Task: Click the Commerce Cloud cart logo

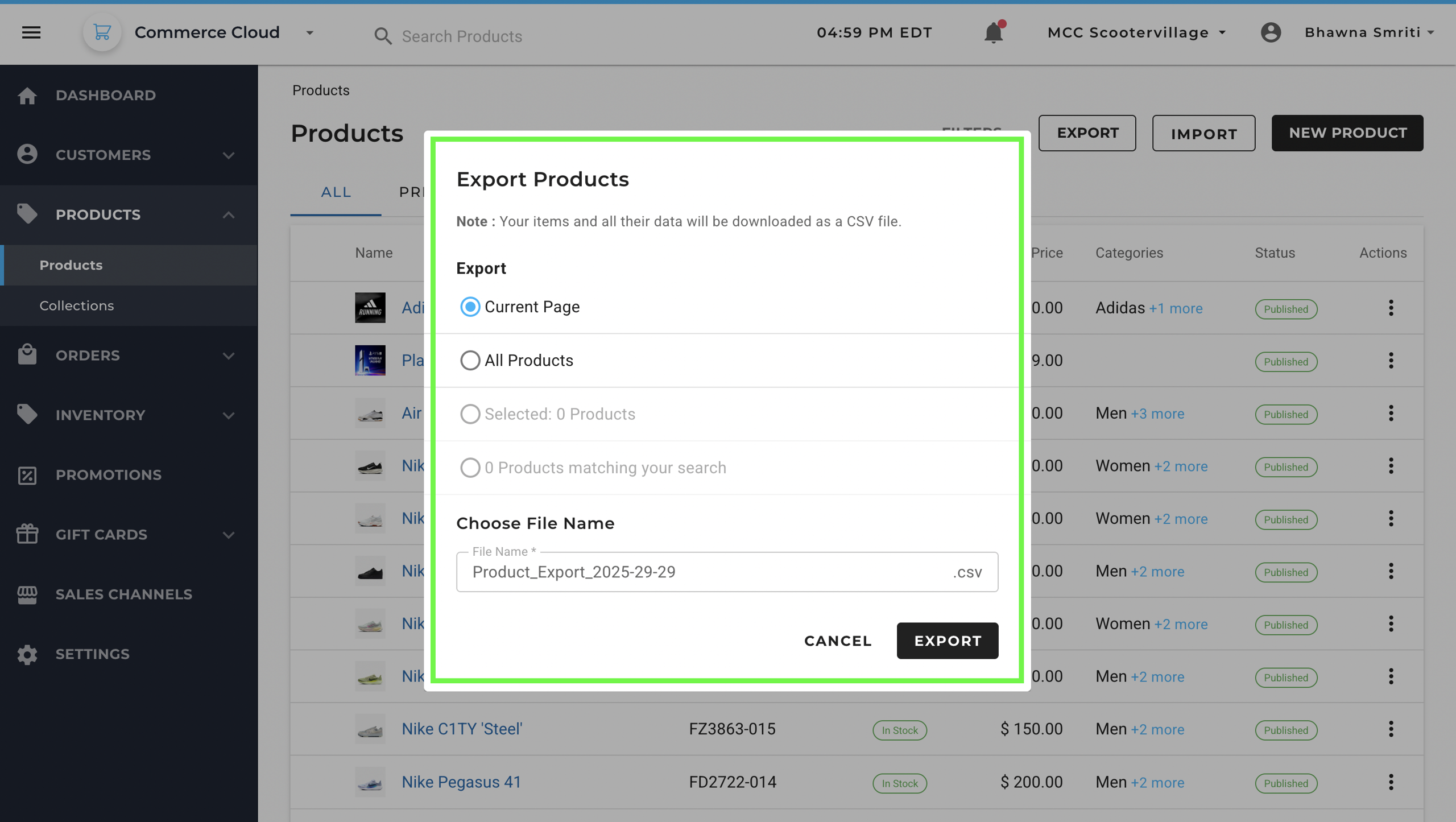Action: tap(102, 32)
